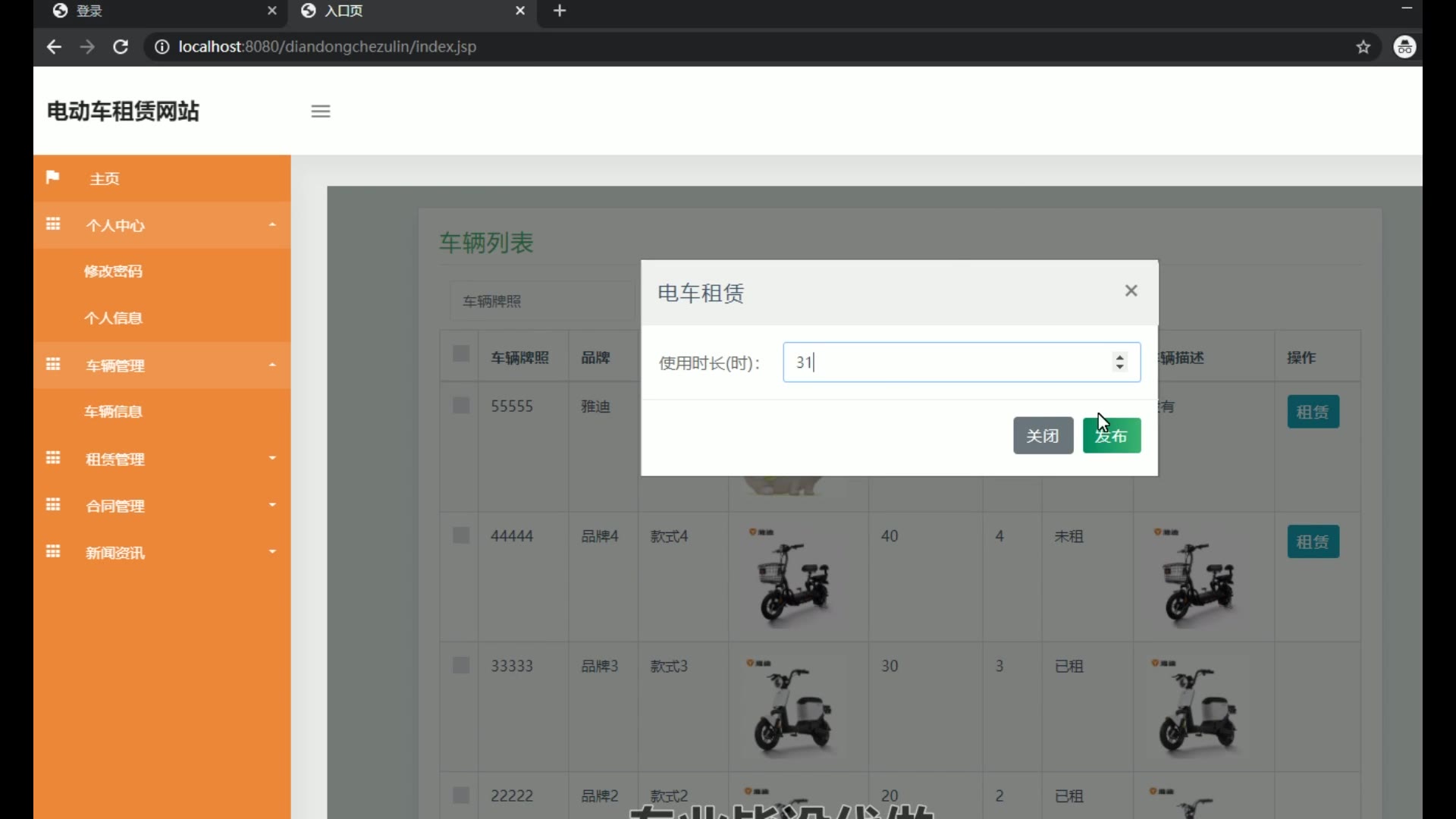
Task: Click the grid icon next to 租赁管理
Action: (x=53, y=457)
